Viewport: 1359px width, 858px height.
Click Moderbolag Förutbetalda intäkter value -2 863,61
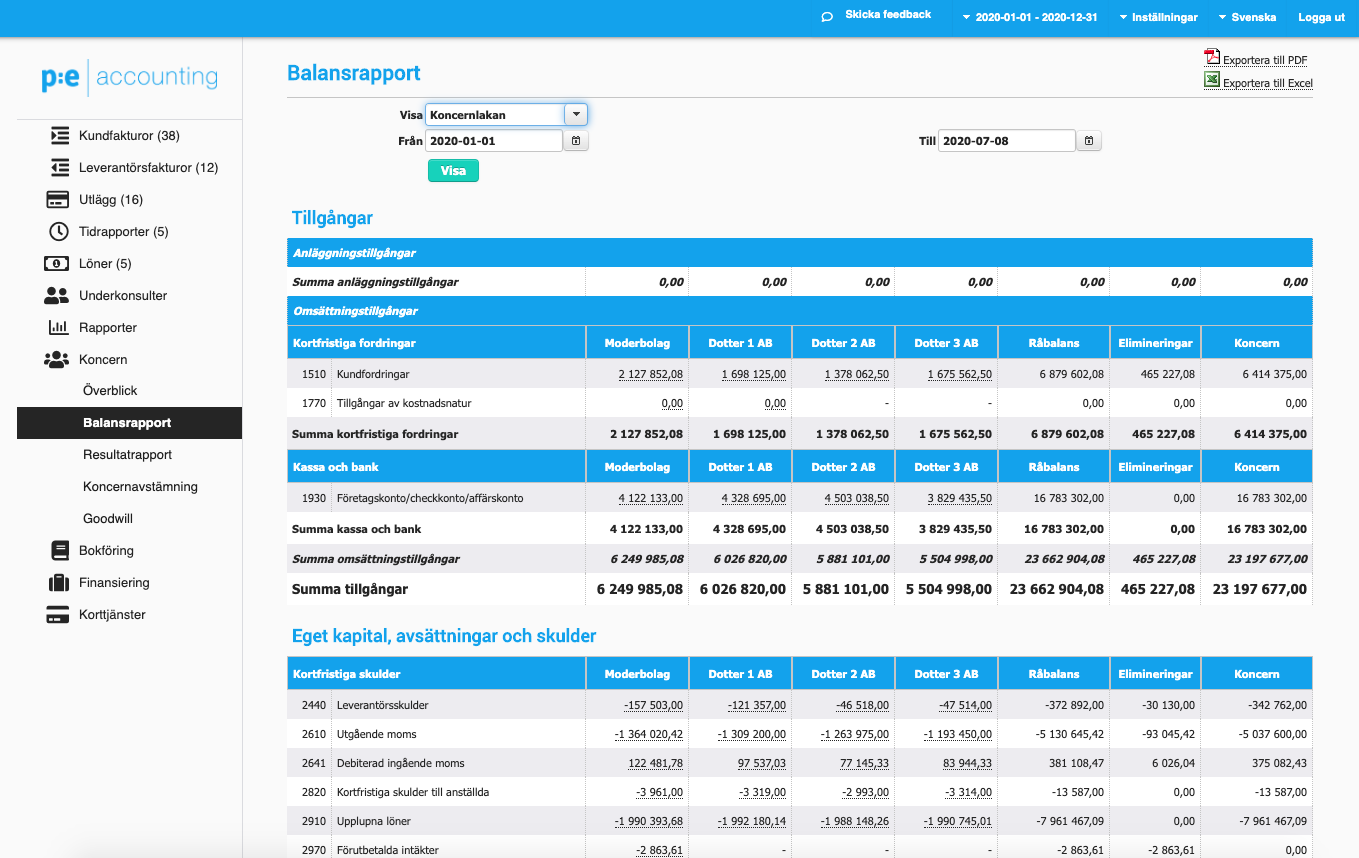(x=659, y=850)
